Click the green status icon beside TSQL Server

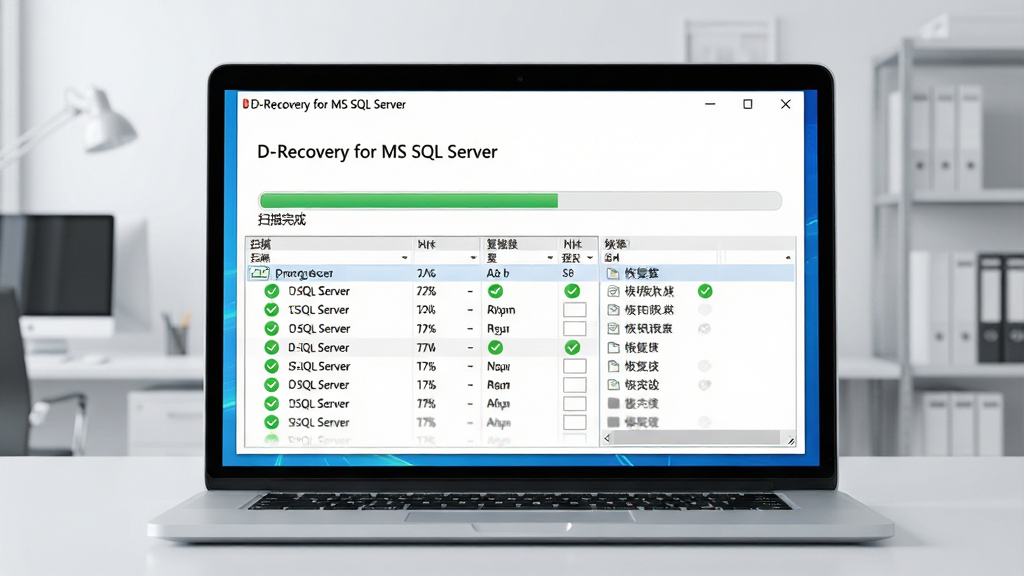pos(272,310)
